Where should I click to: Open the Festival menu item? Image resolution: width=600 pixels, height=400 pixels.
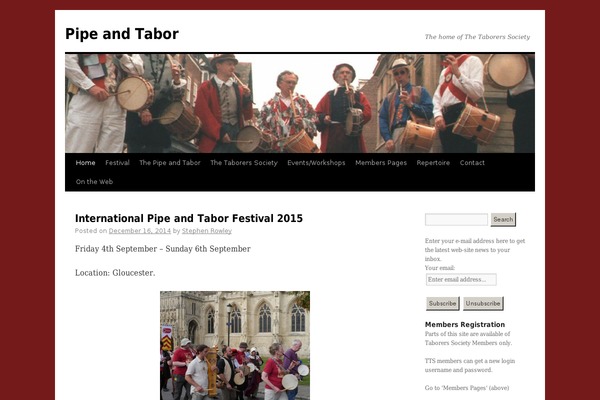point(117,163)
